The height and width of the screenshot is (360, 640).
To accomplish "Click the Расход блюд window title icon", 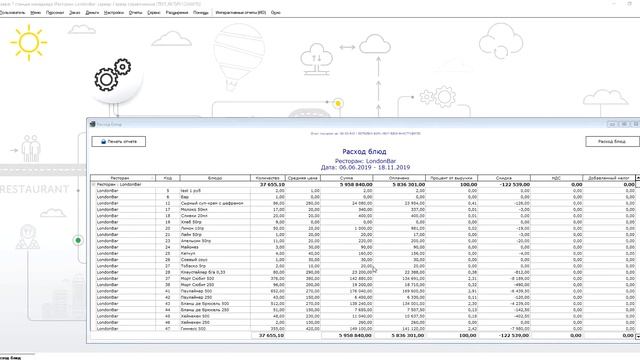I will click(93, 124).
